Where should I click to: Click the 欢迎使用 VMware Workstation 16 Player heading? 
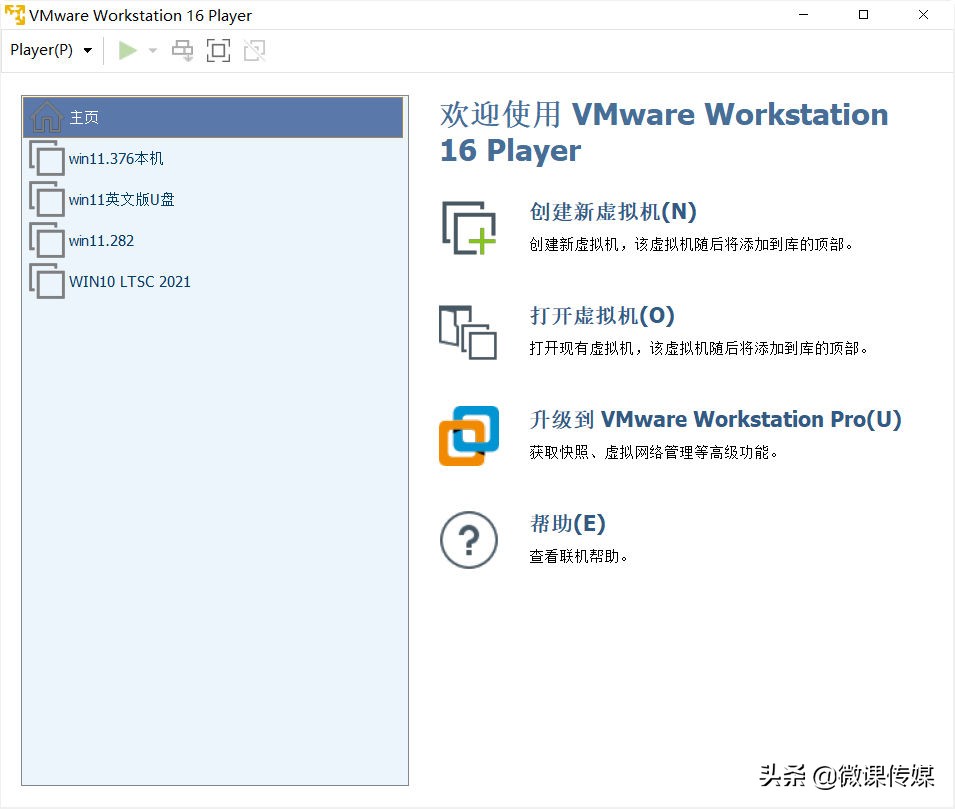[x=664, y=132]
